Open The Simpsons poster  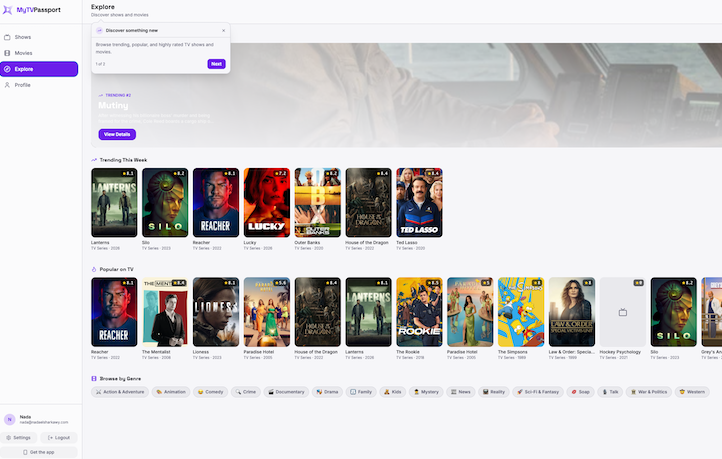(x=521, y=312)
